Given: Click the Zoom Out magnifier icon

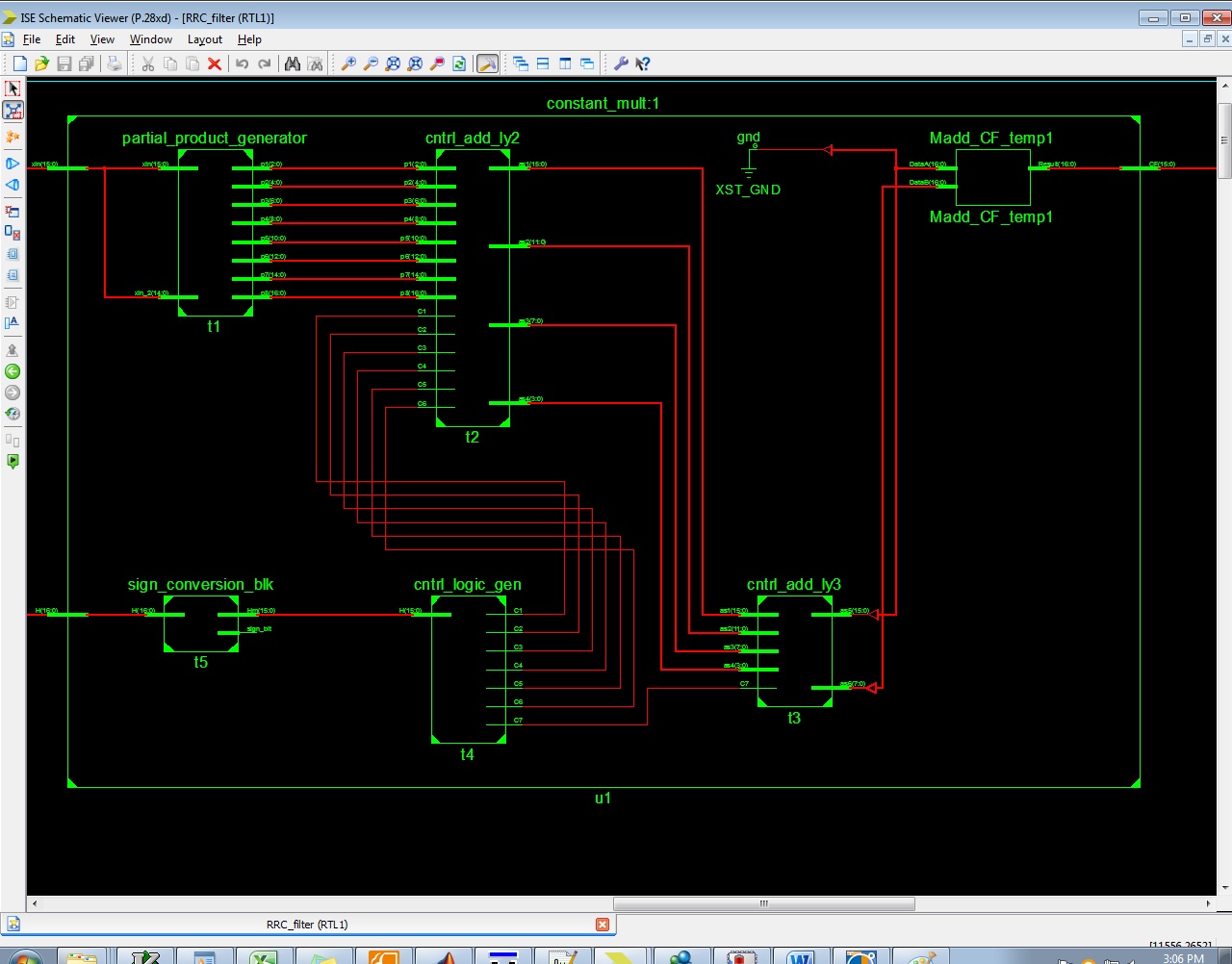Looking at the screenshot, I should pyautogui.click(x=371, y=63).
